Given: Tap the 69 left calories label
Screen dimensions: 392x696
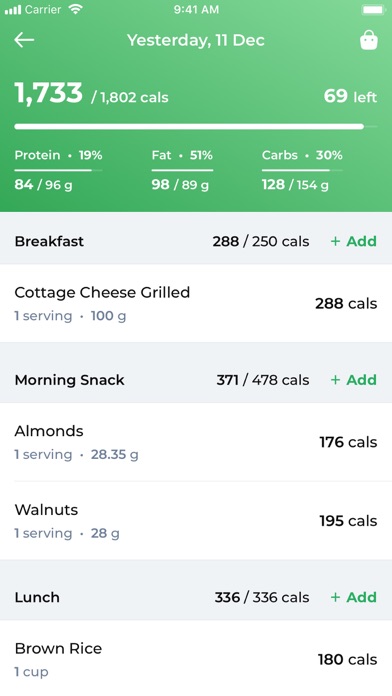Looking at the screenshot, I should pos(350,96).
